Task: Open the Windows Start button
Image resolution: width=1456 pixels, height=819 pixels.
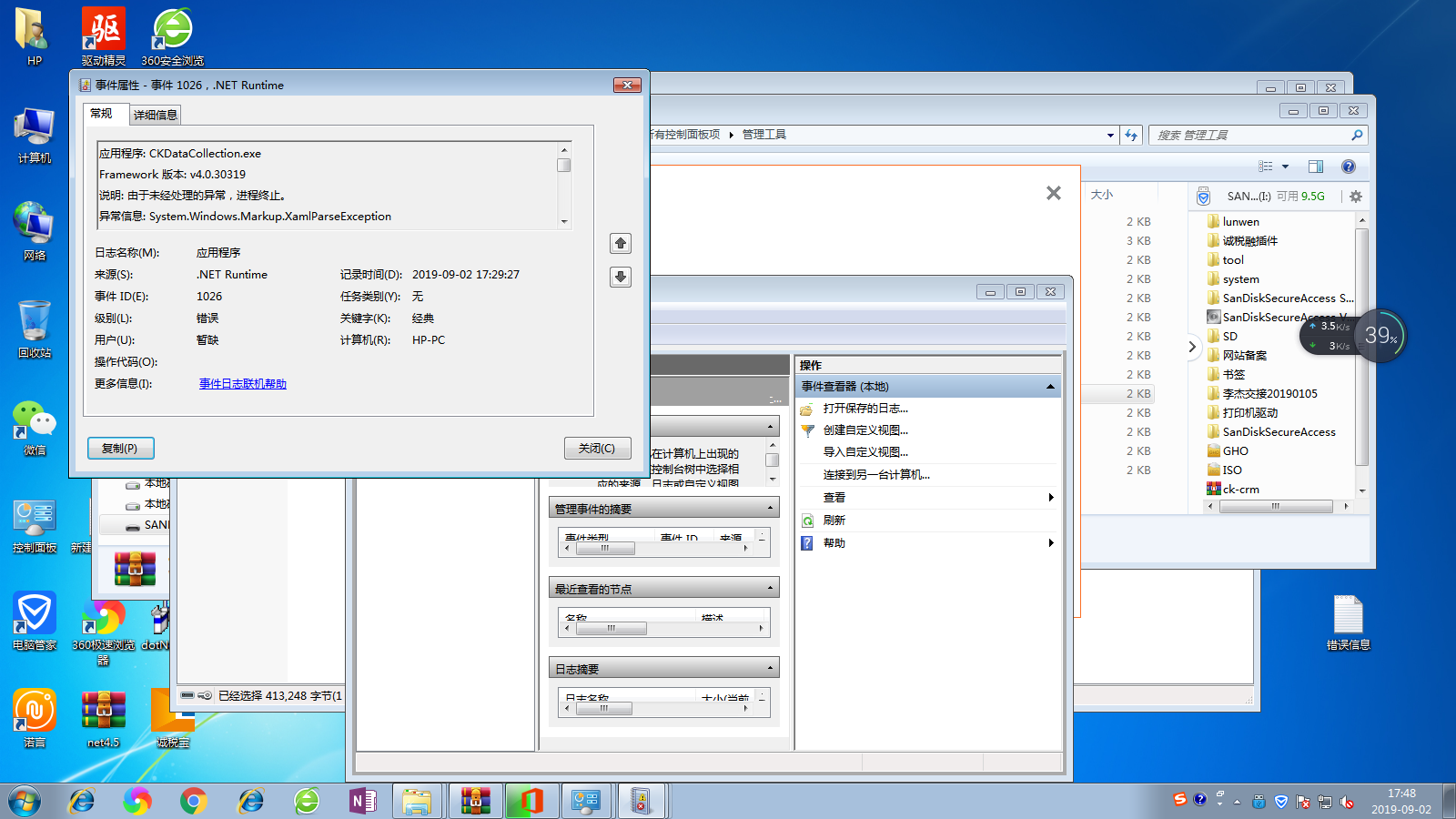Action: [x=25, y=802]
